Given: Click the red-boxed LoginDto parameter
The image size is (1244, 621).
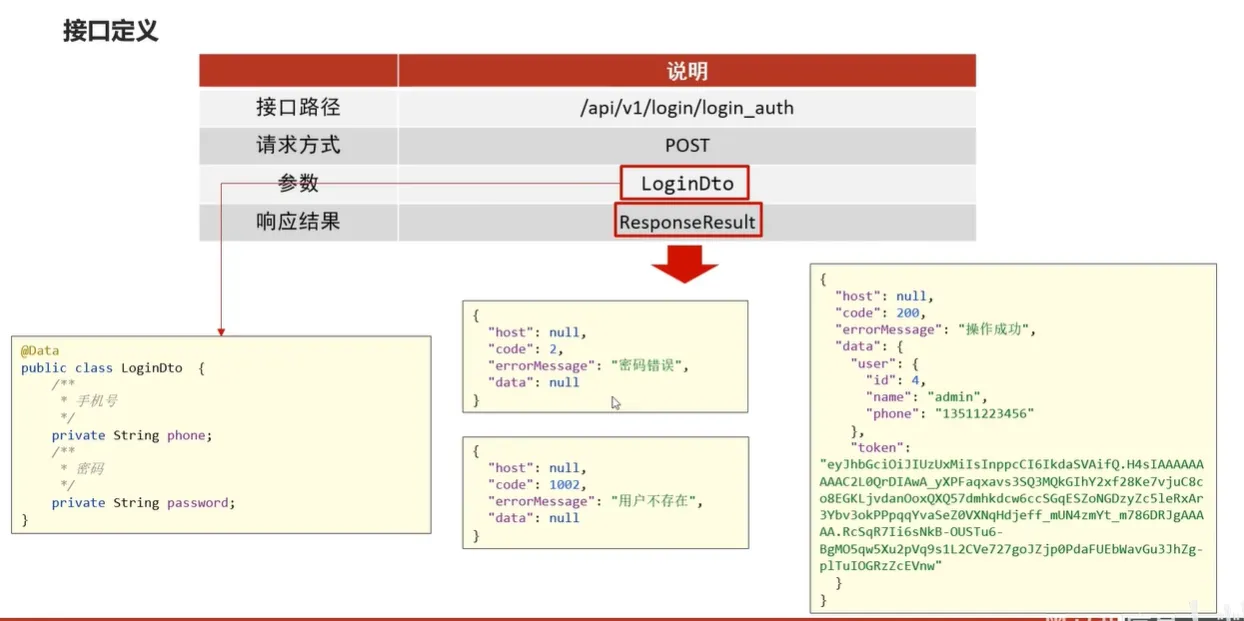Looking at the screenshot, I should pyautogui.click(x=686, y=184).
